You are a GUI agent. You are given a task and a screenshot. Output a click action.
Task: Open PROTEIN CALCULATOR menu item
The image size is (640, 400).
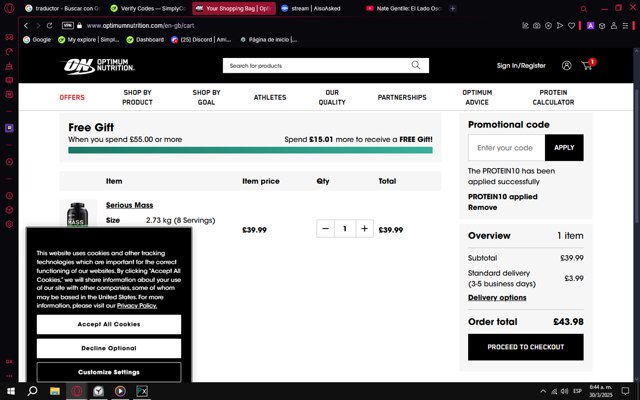click(x=553, y=97)
